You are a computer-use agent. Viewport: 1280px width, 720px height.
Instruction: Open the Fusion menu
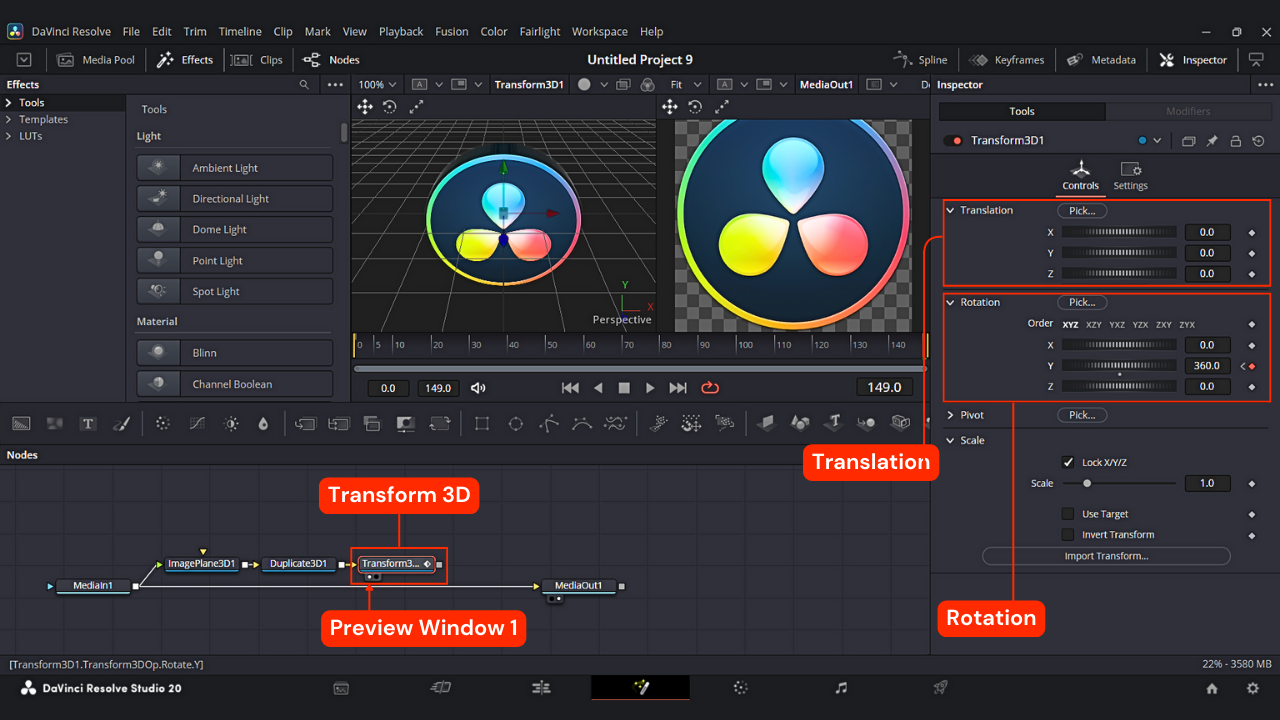[451, 32]
